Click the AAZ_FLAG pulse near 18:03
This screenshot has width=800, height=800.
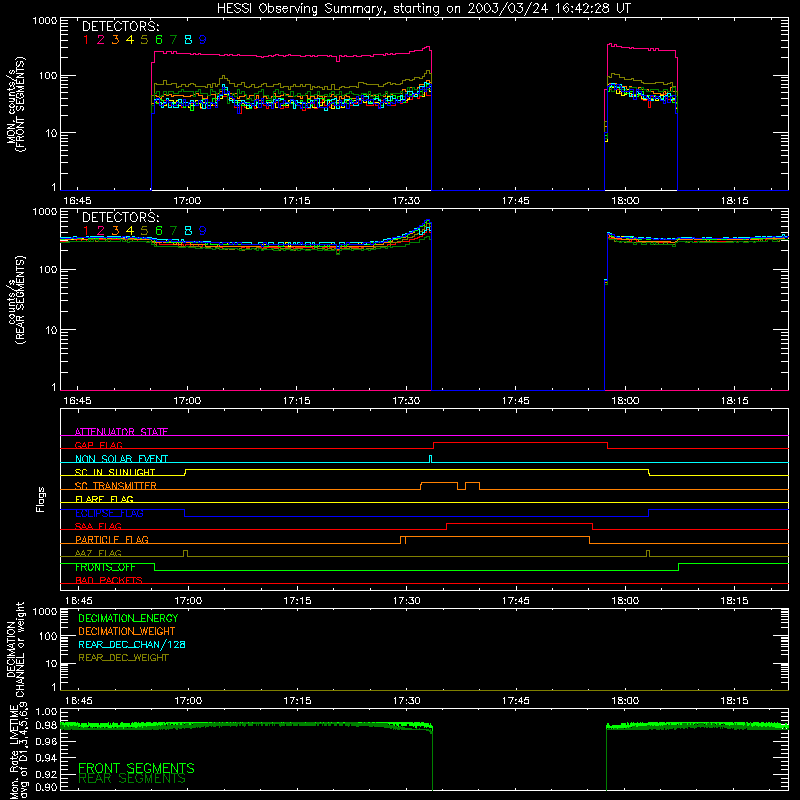point(648,554)
